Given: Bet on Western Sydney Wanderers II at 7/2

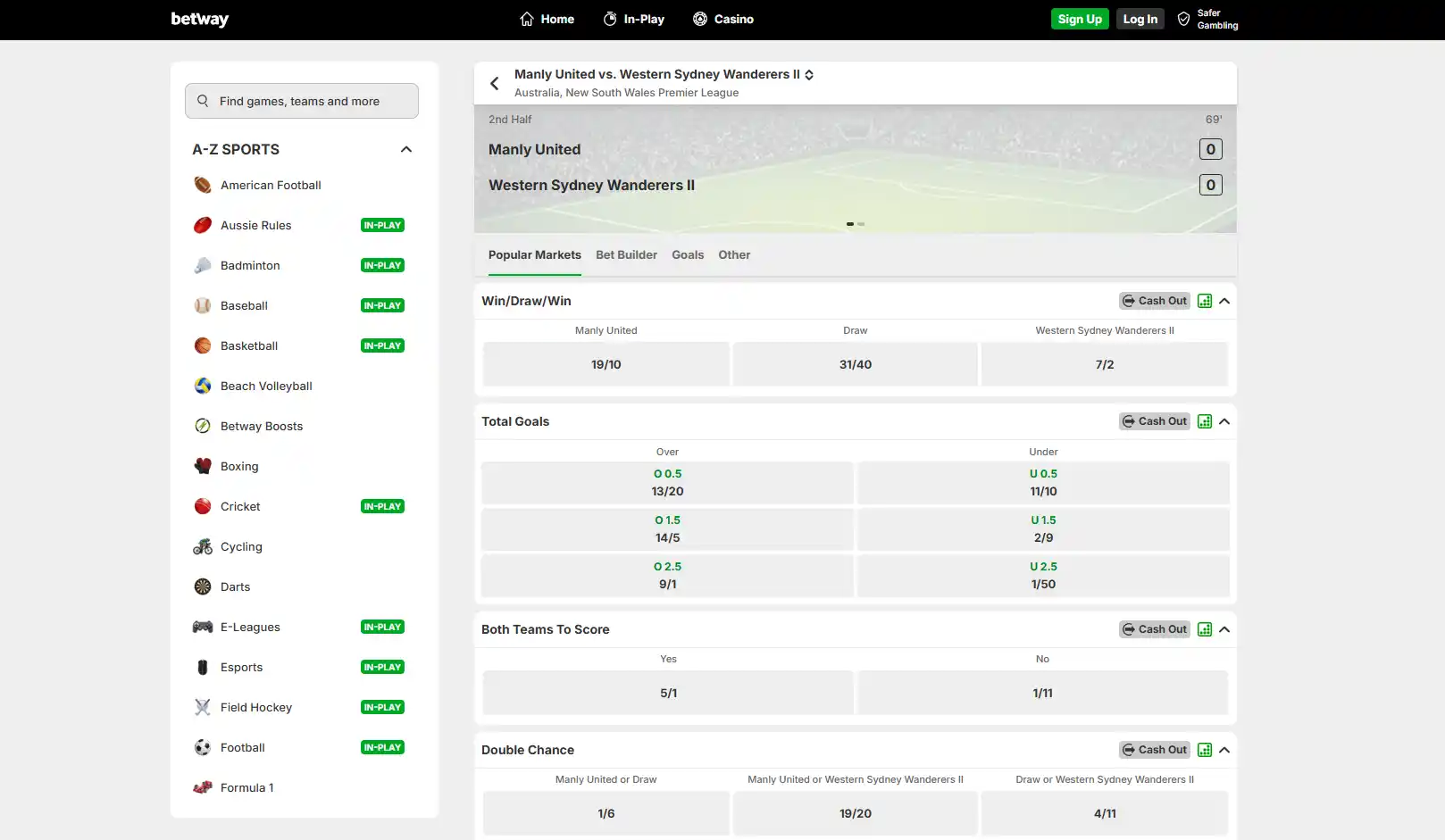Looking at the screenshot, I should (1105, 364).
